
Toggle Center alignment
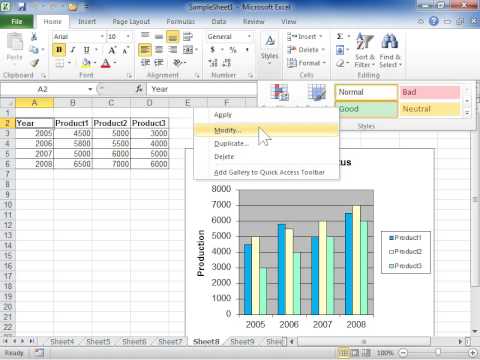point(159,50)
